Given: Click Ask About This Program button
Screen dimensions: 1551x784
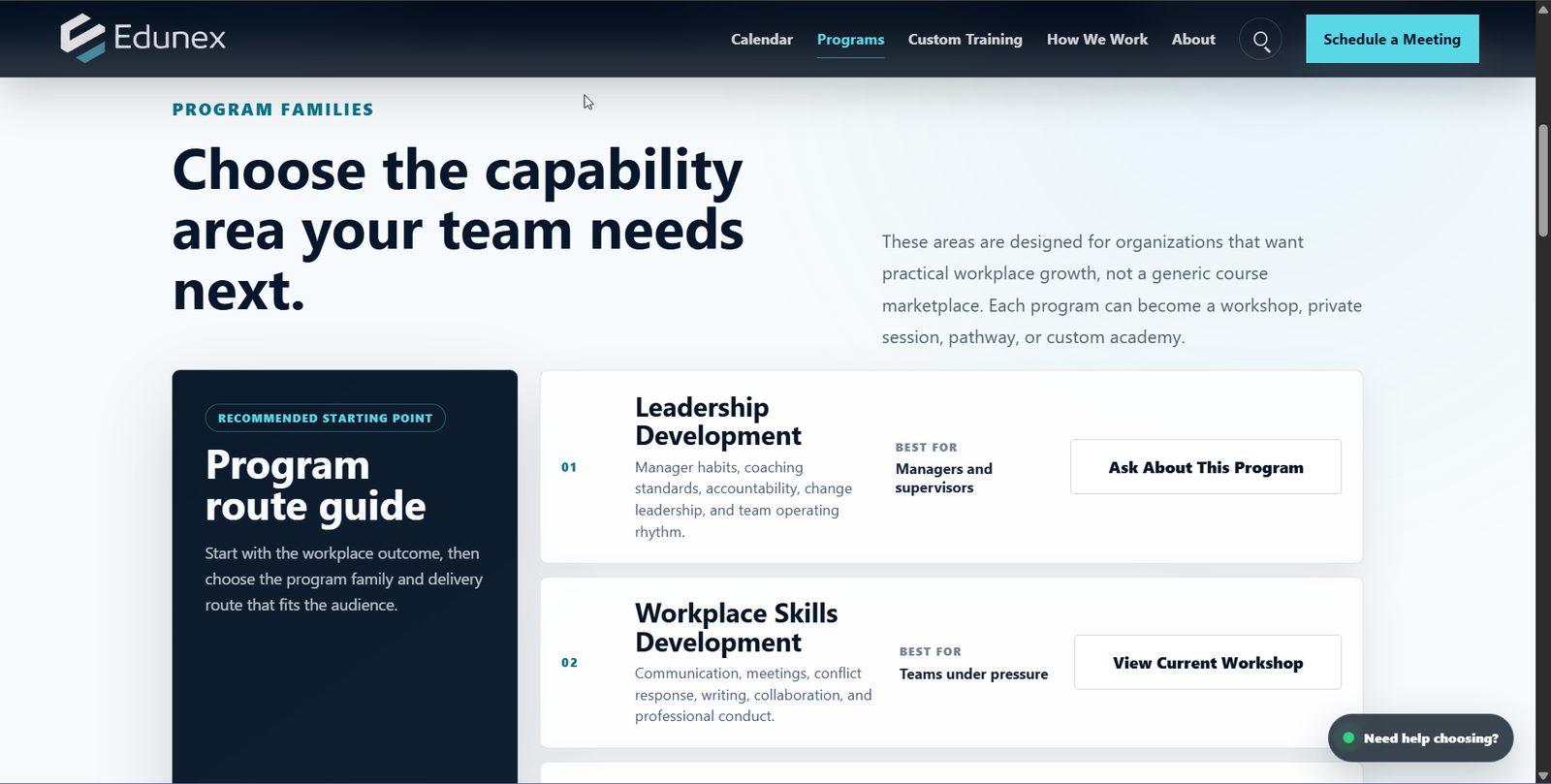Looking at the screenshot, I should [1206, 467].
